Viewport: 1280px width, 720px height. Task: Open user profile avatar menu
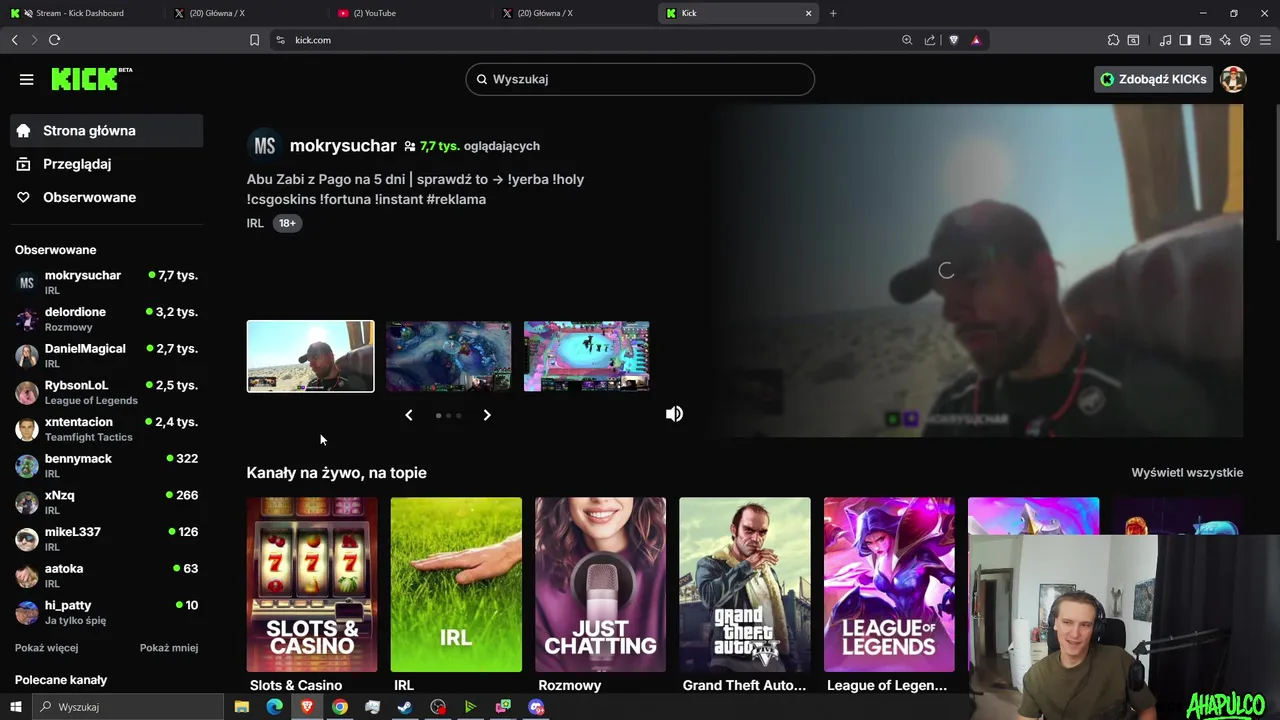click(x=1233, y=79)
